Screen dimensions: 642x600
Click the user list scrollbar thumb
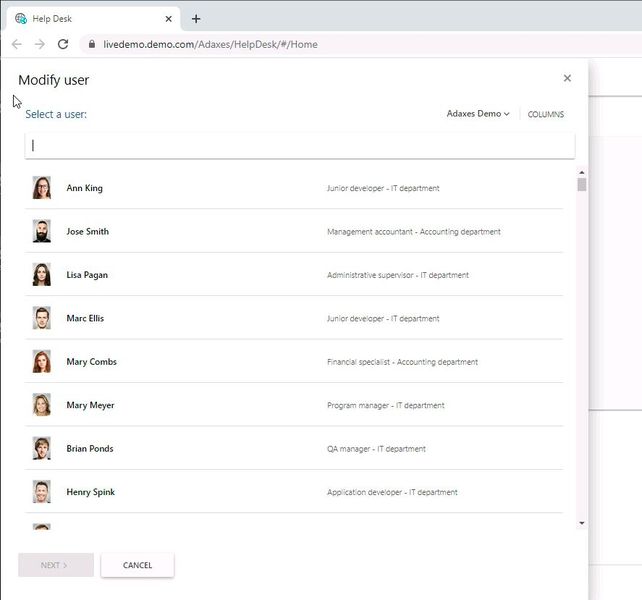pos(582,185)
